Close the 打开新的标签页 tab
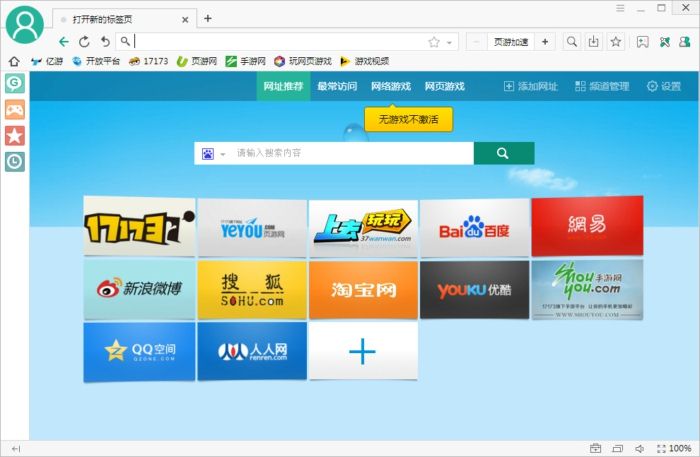 [x=185, y=20]
